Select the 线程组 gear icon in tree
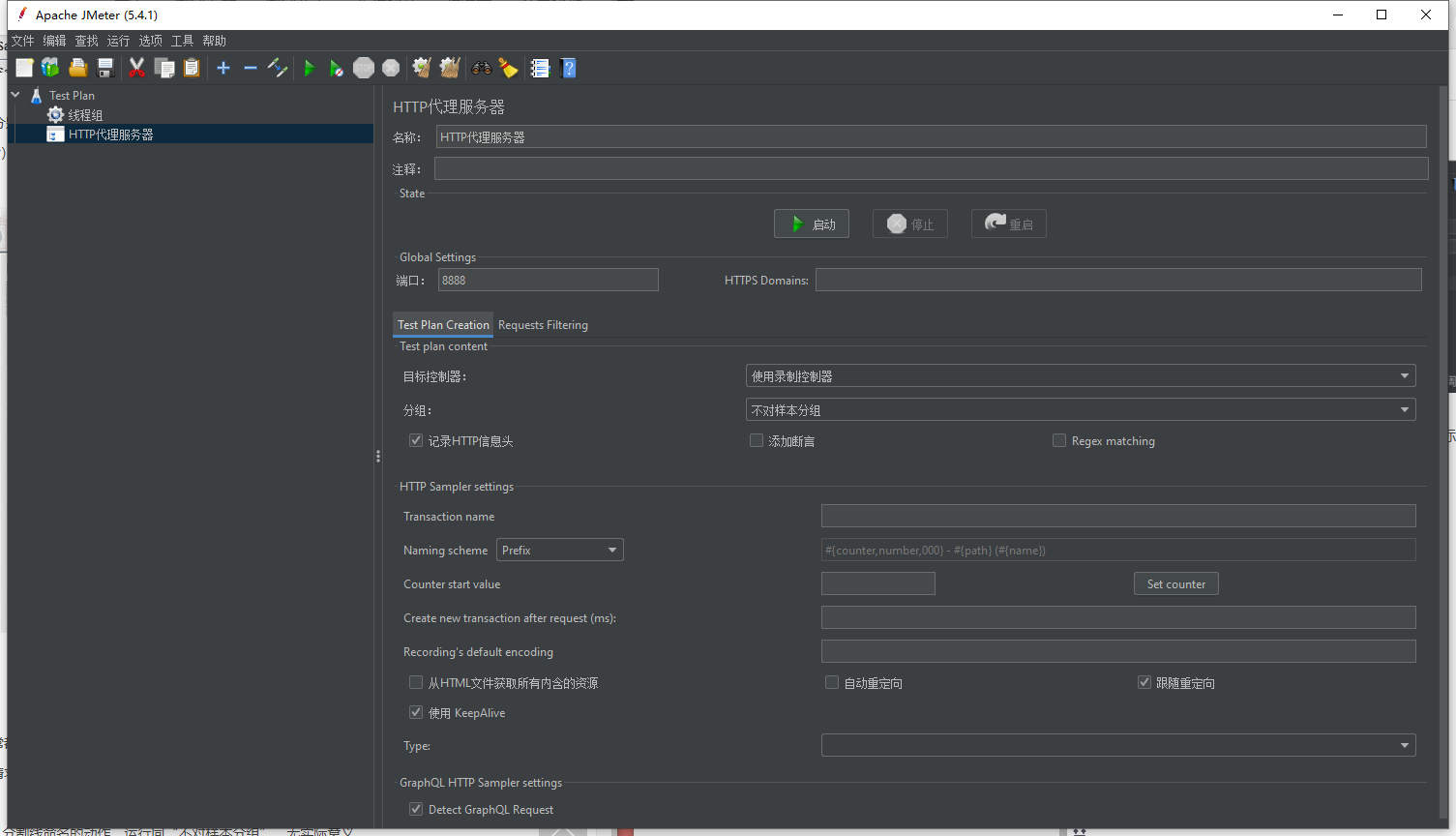Image resolution: width=1456 pixels, height=836 pixels. coord(55,114)
